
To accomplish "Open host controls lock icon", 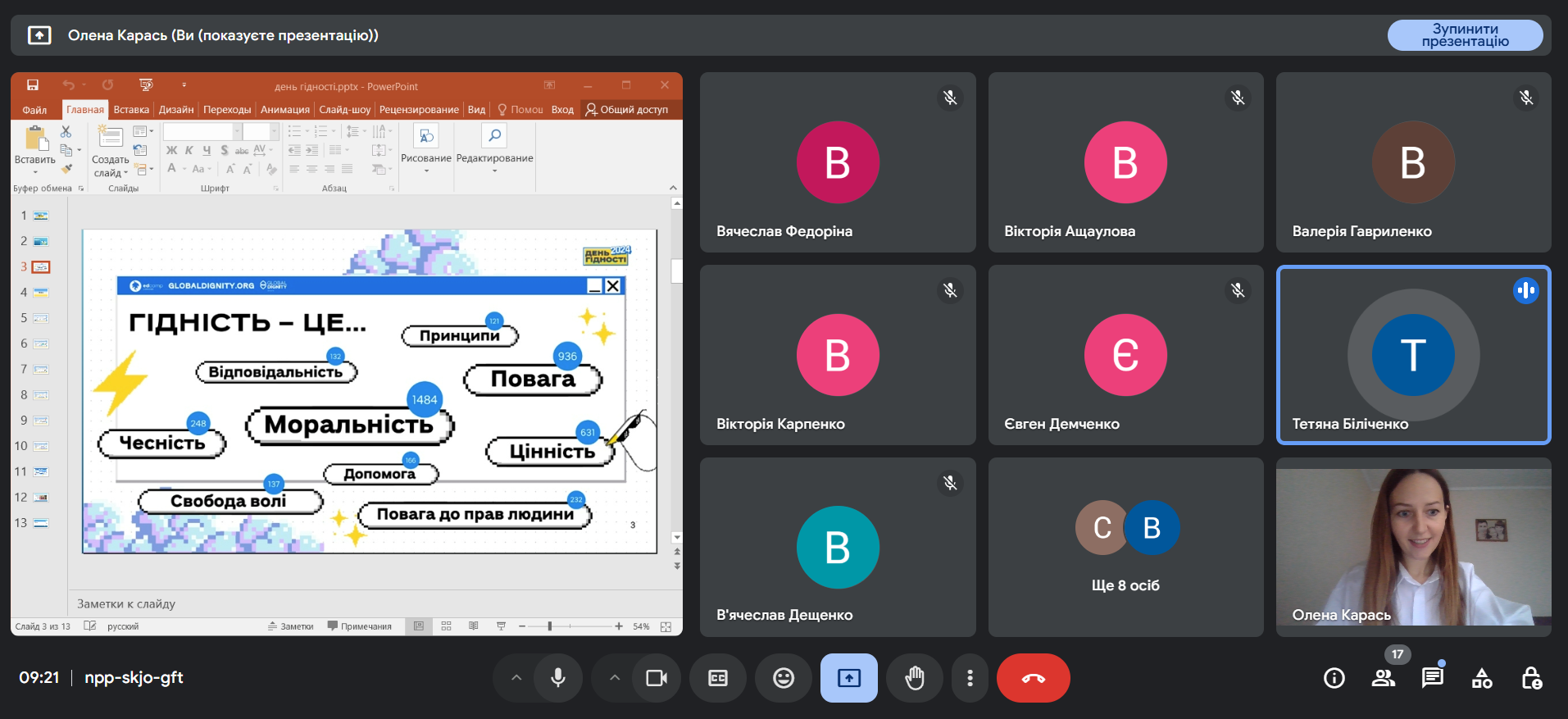I will (x=1531, y=678).
